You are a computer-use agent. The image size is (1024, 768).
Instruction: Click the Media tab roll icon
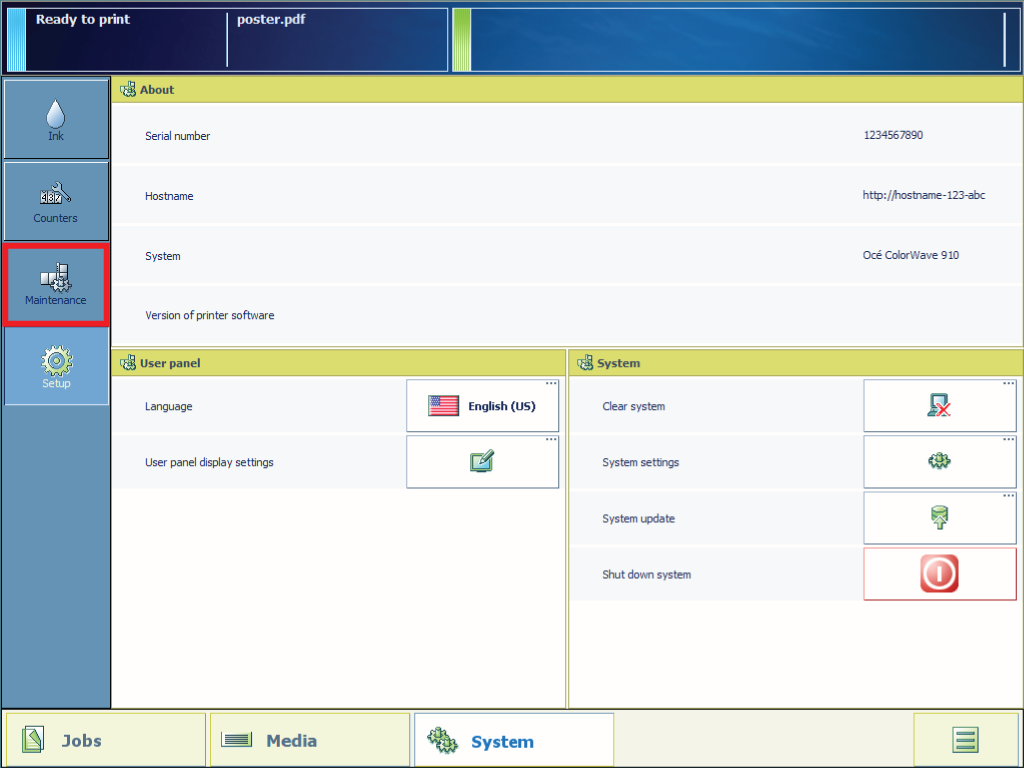pos(236,740)
